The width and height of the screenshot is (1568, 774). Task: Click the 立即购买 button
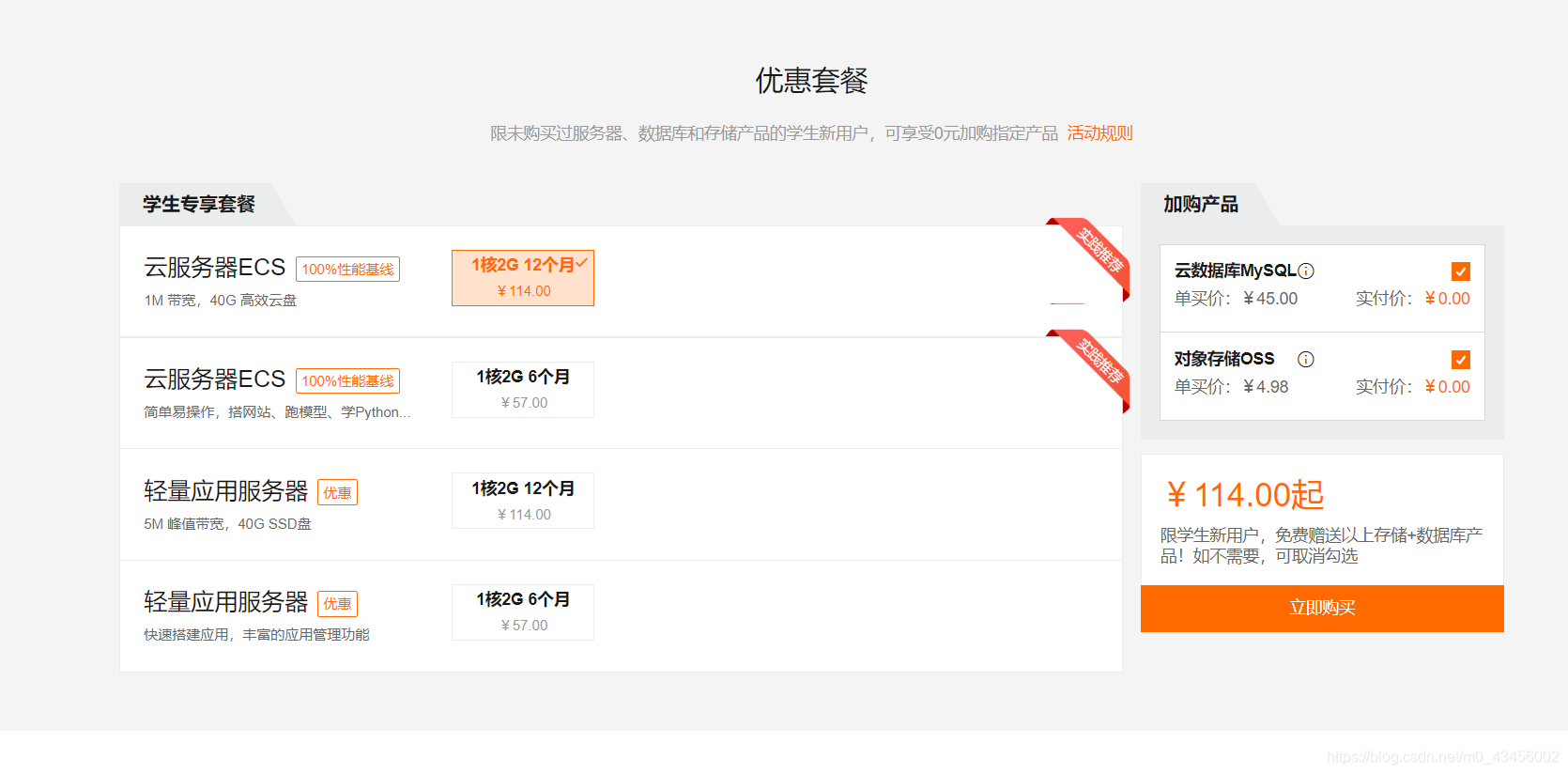coord(1322,609)
